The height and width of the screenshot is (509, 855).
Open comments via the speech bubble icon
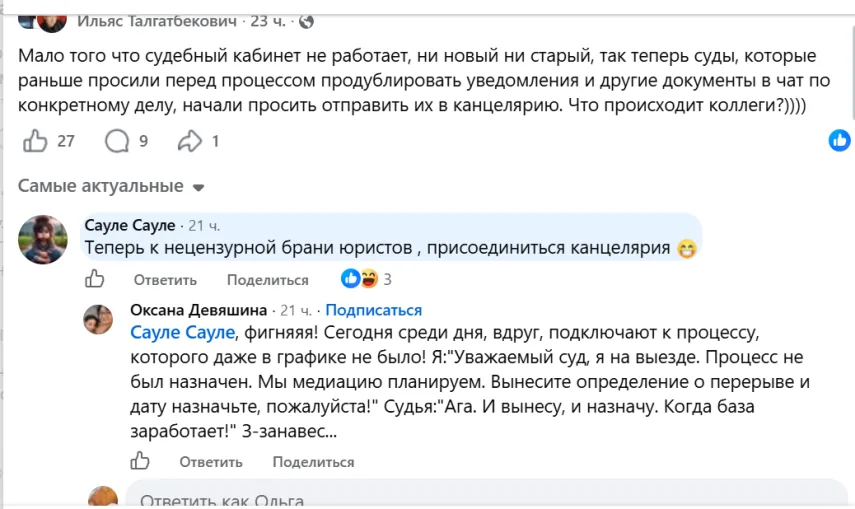tap(117, 141)
